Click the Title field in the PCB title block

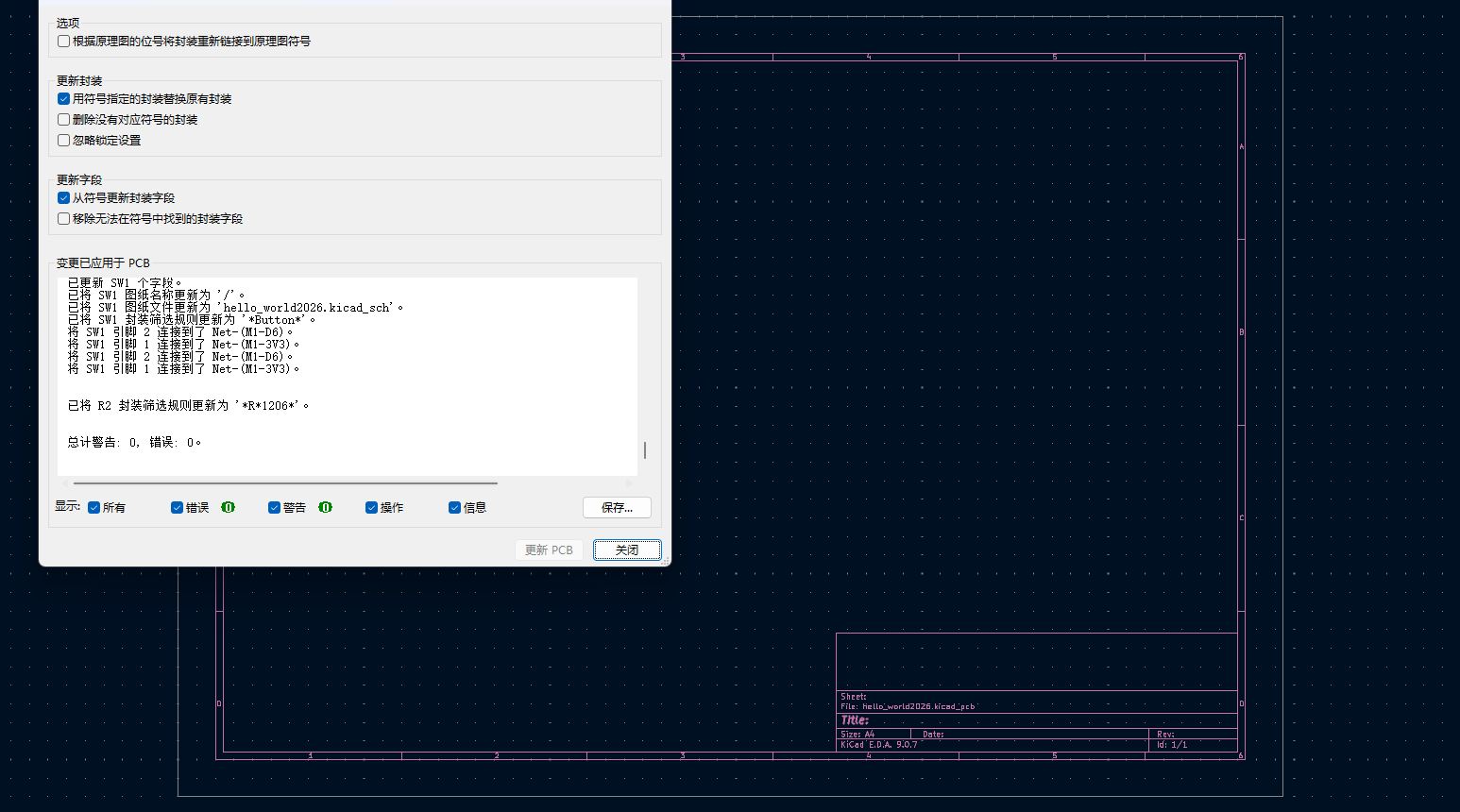[x=854, y=719]
